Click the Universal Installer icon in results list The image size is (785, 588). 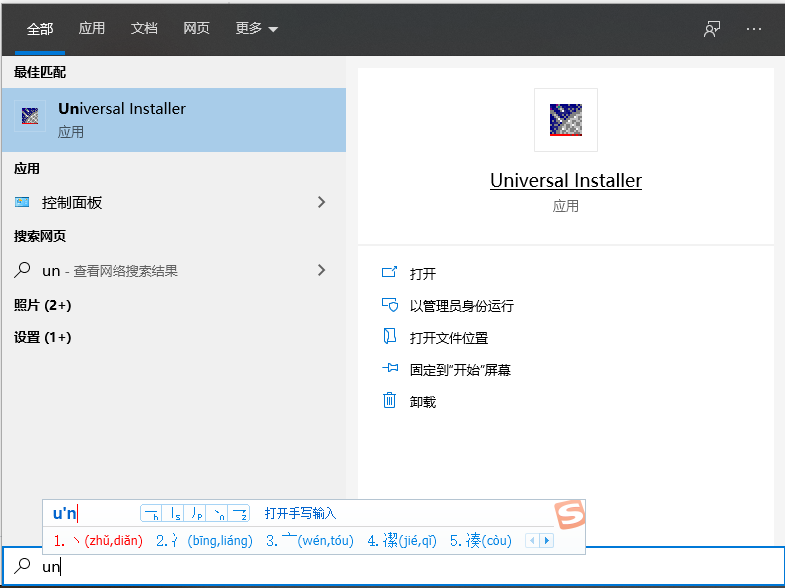tap(30, 116)
